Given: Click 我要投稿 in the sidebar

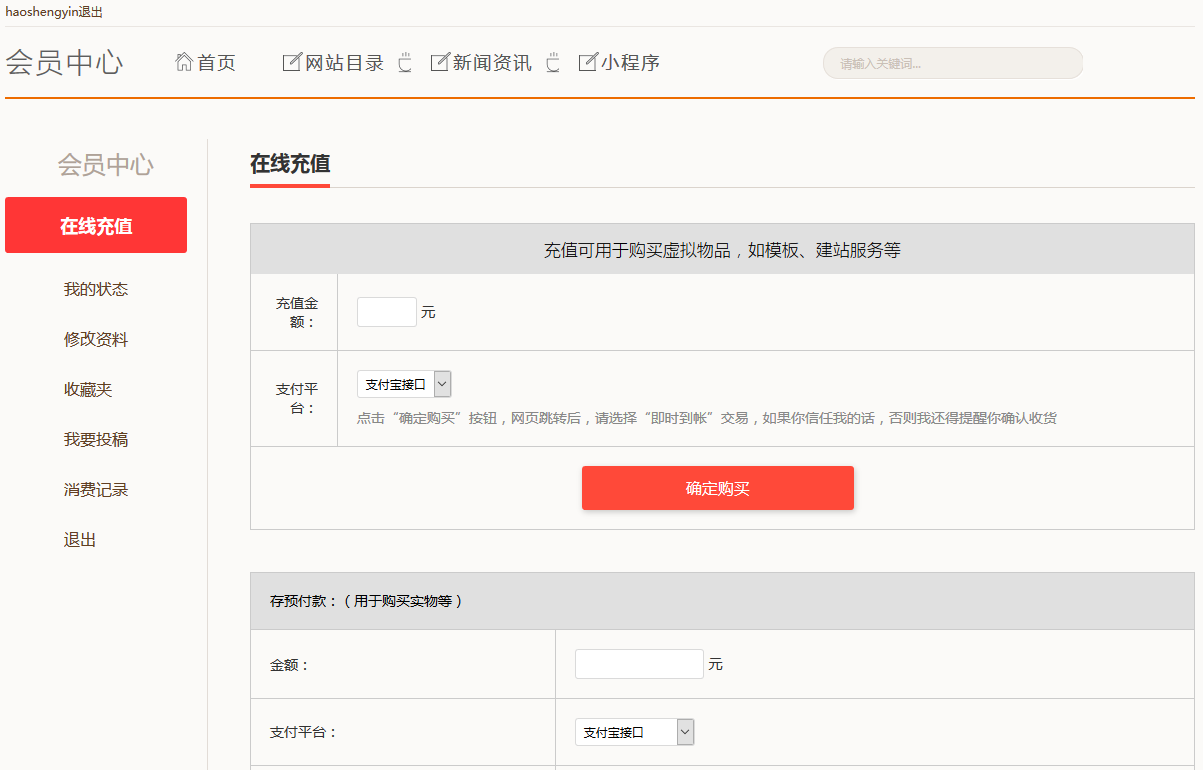Looking at the screenshot, I should [x=96, y=439].
